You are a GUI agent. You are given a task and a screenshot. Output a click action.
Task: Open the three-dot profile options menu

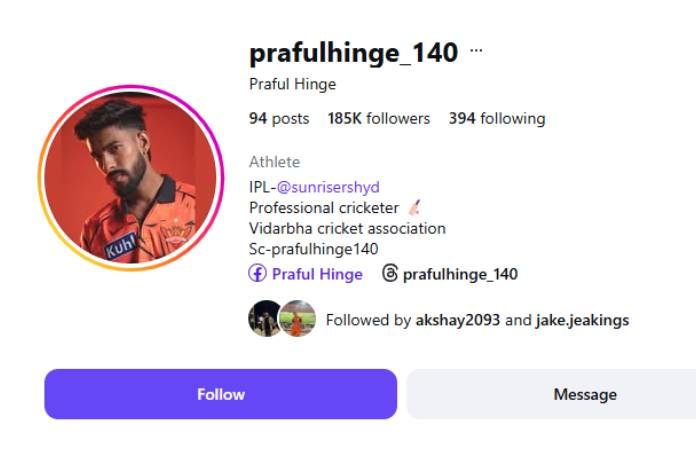coord(476,51)
